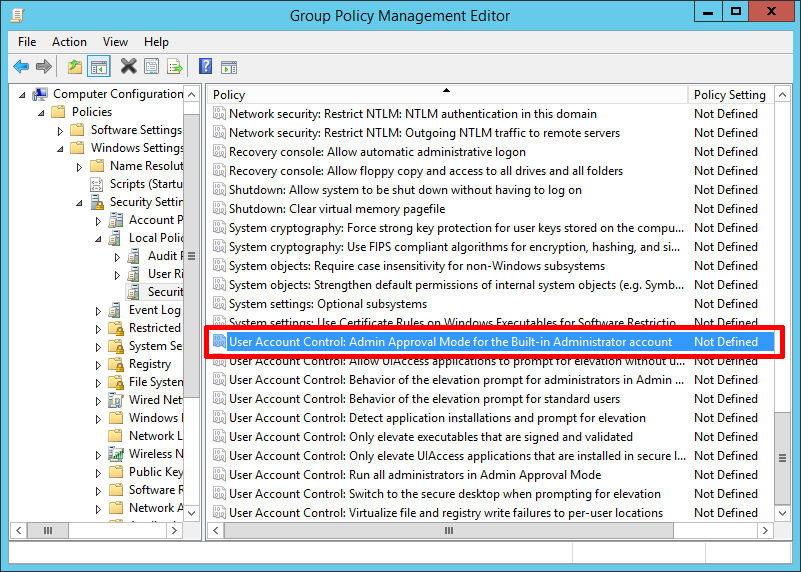
Task: Click the policy icon beside Shutdown: Clear virtual memory pagefile
Action: 219,209
